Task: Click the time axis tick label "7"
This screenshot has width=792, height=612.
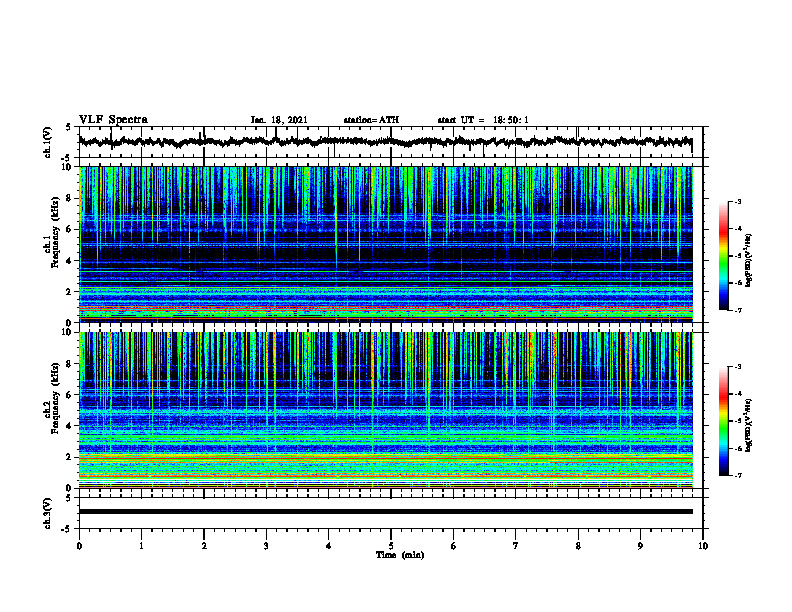Action: (x=516, y=546)
